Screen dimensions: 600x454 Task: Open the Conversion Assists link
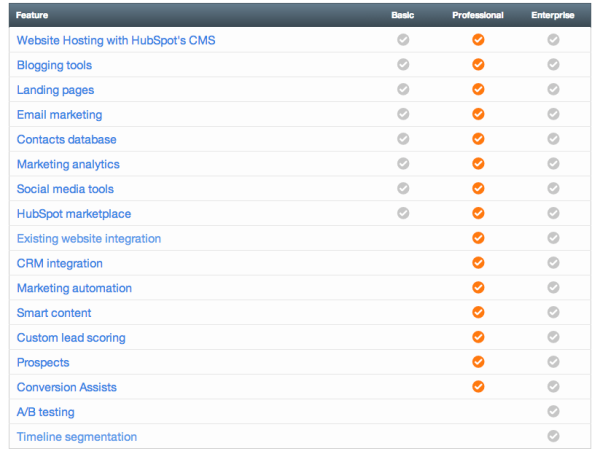pos(67,387)
